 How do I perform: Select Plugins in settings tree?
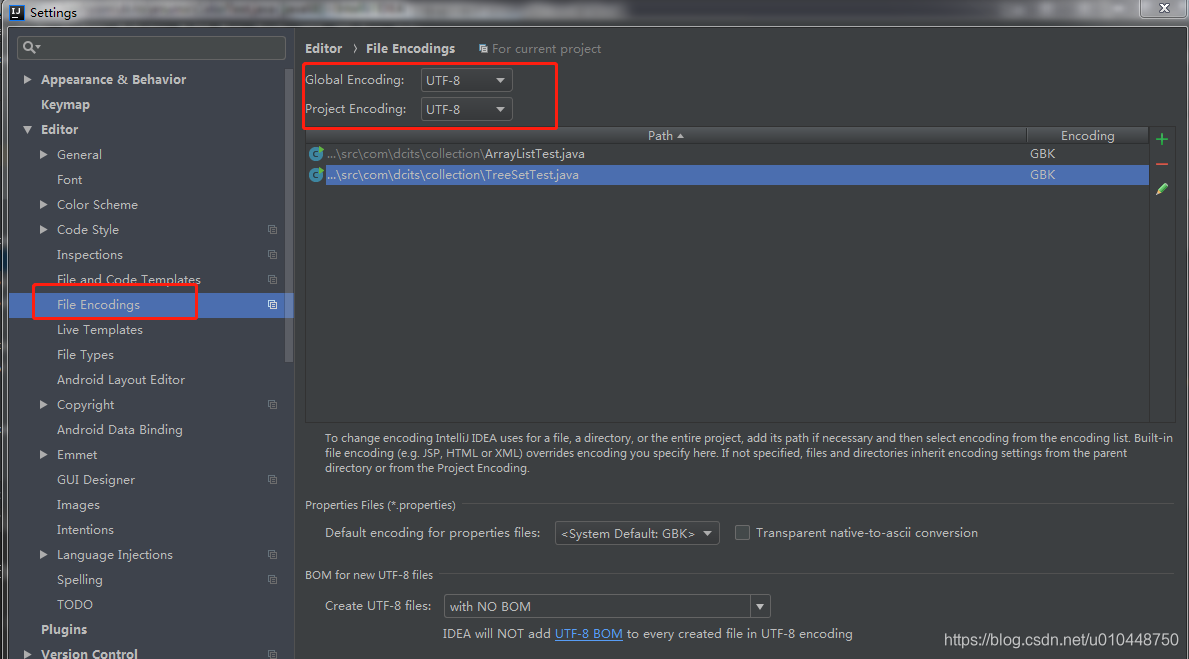point(64,630)
